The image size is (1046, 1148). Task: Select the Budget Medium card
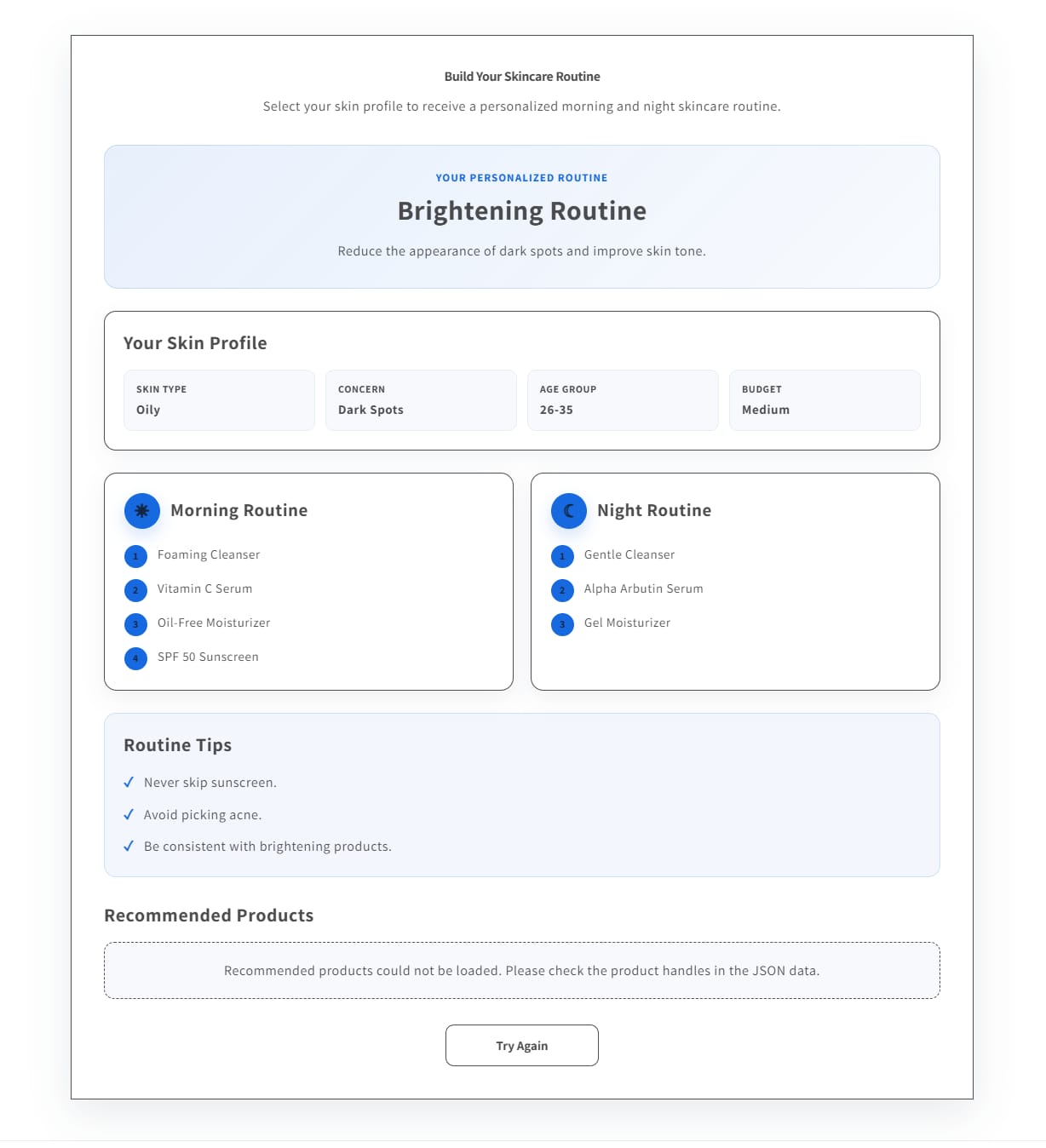click(825, 400)
